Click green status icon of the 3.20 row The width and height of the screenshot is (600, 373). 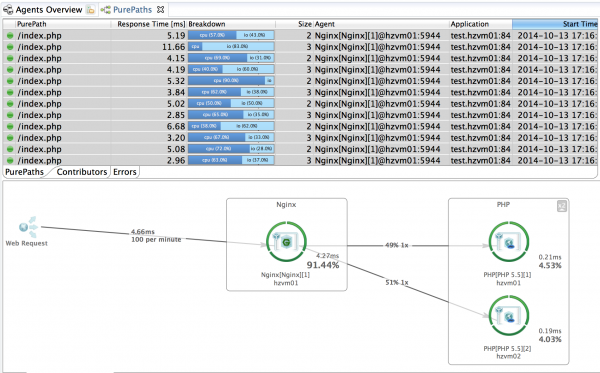10,138
